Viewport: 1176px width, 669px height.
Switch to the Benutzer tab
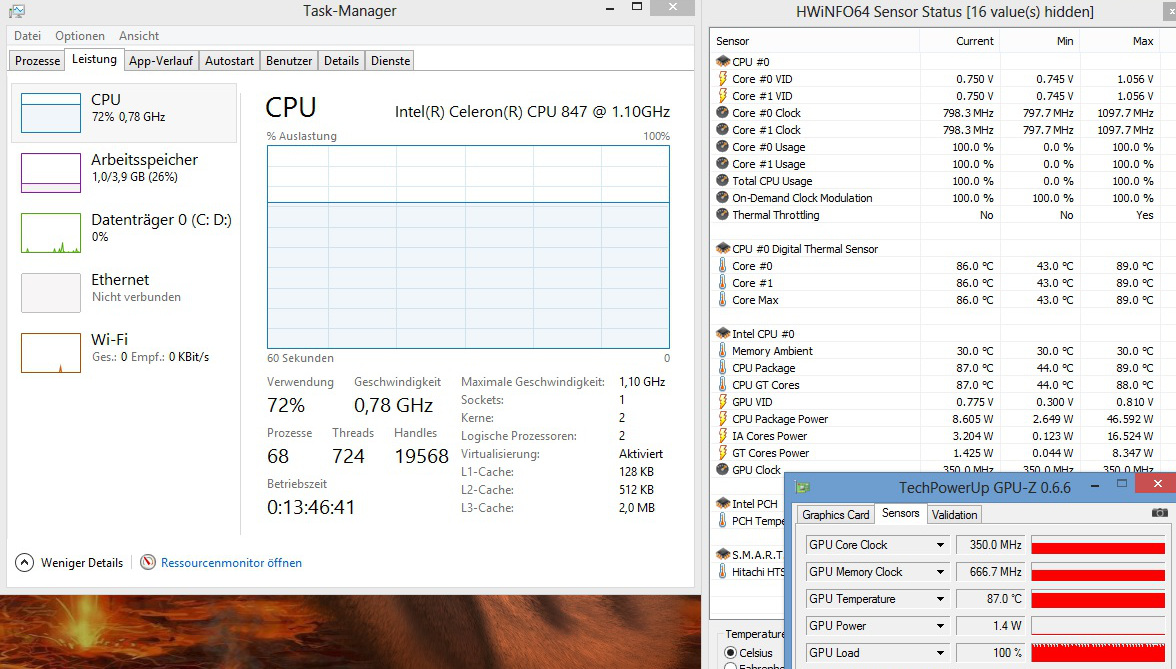pos(289,61)
